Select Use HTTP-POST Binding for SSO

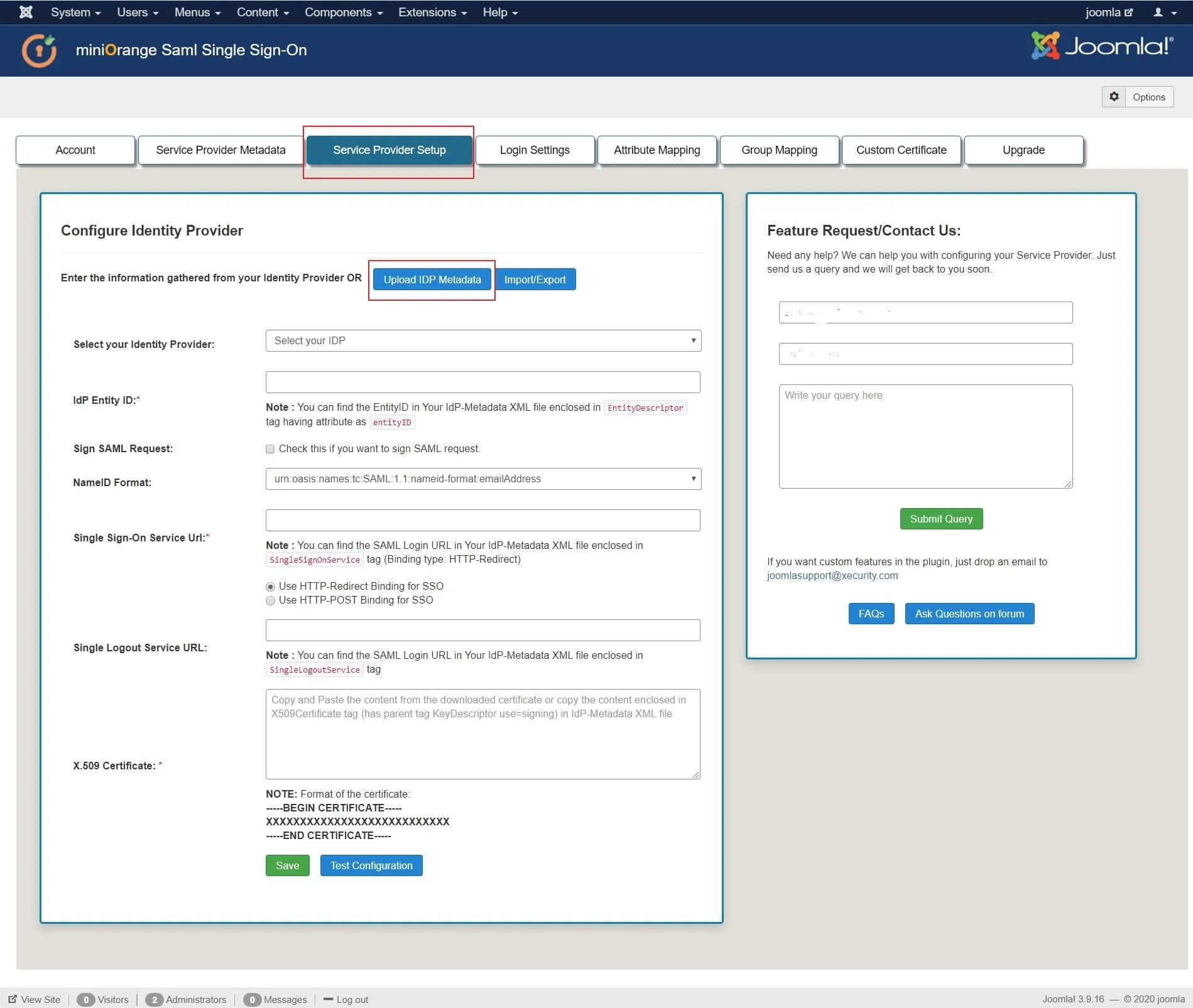(270, 600)
